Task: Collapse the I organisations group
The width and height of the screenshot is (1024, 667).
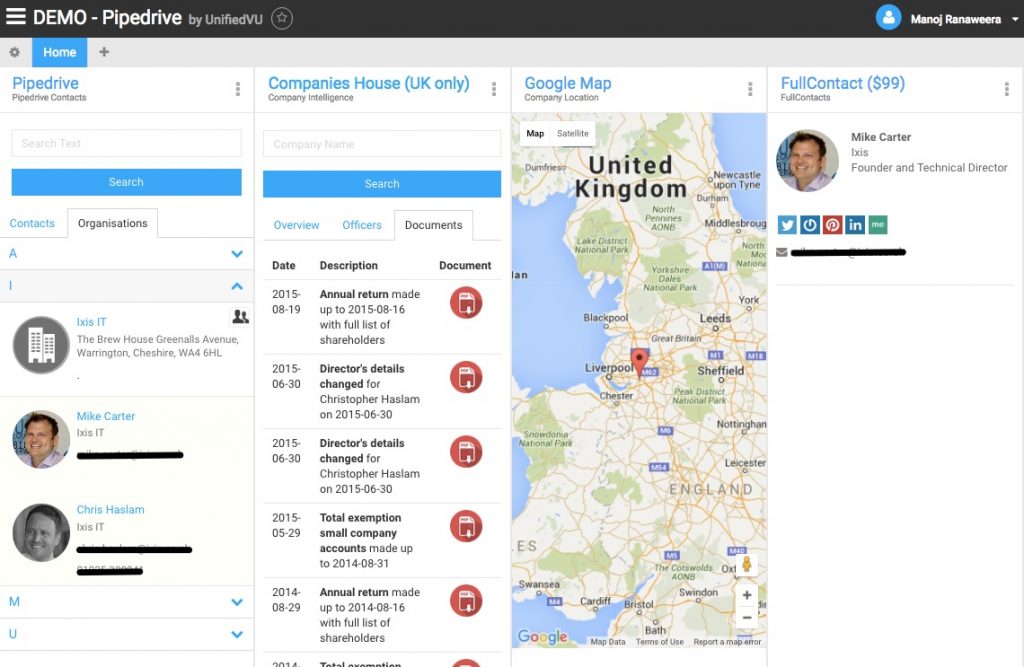Action: (237, 286)
